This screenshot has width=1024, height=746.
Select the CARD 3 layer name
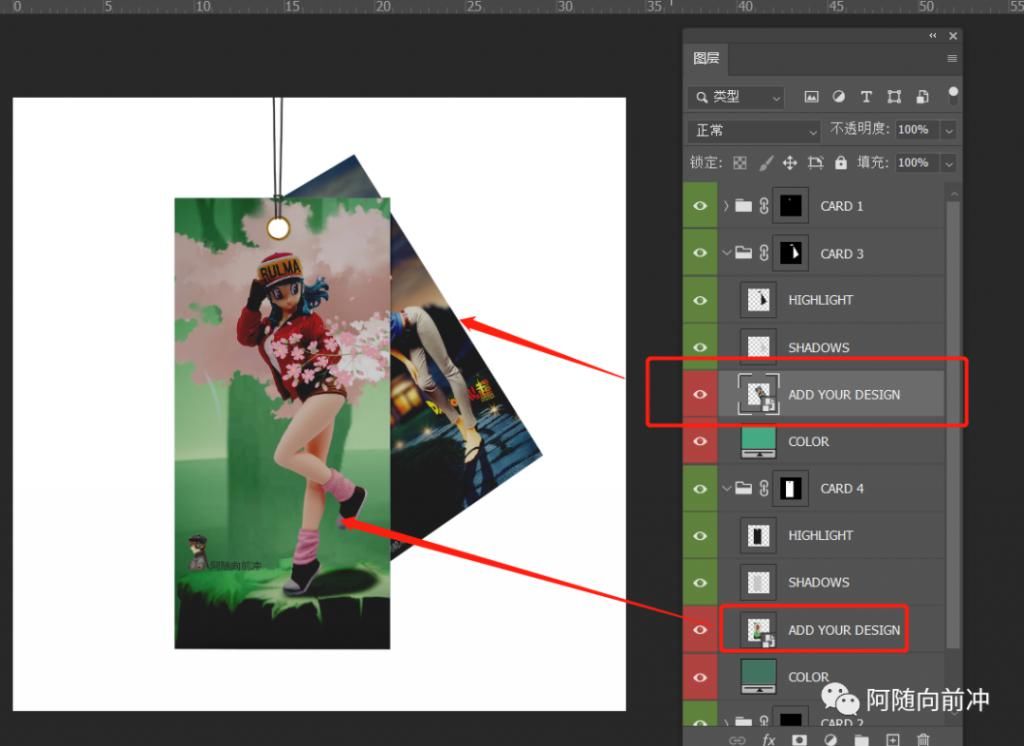(x=842, y=254)
